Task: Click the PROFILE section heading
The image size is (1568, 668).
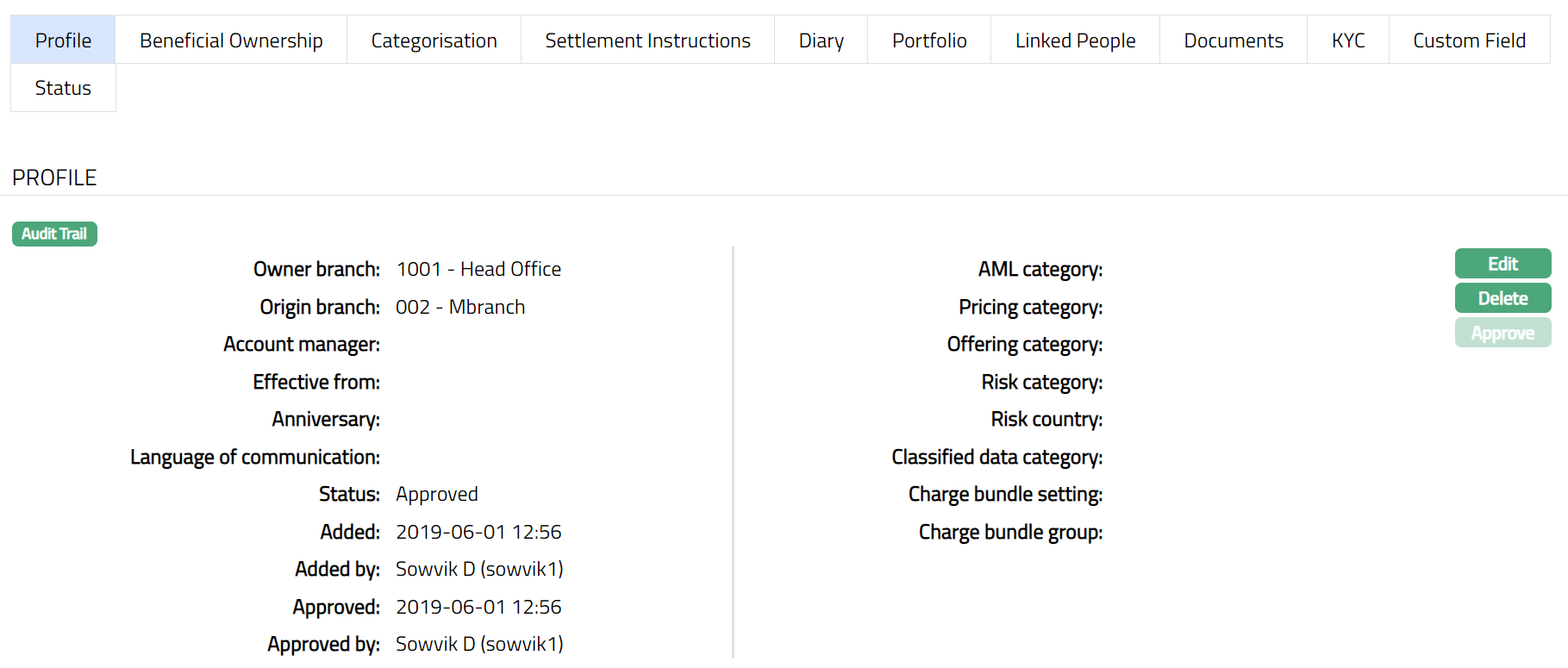Action: click(x=54, y=178)
